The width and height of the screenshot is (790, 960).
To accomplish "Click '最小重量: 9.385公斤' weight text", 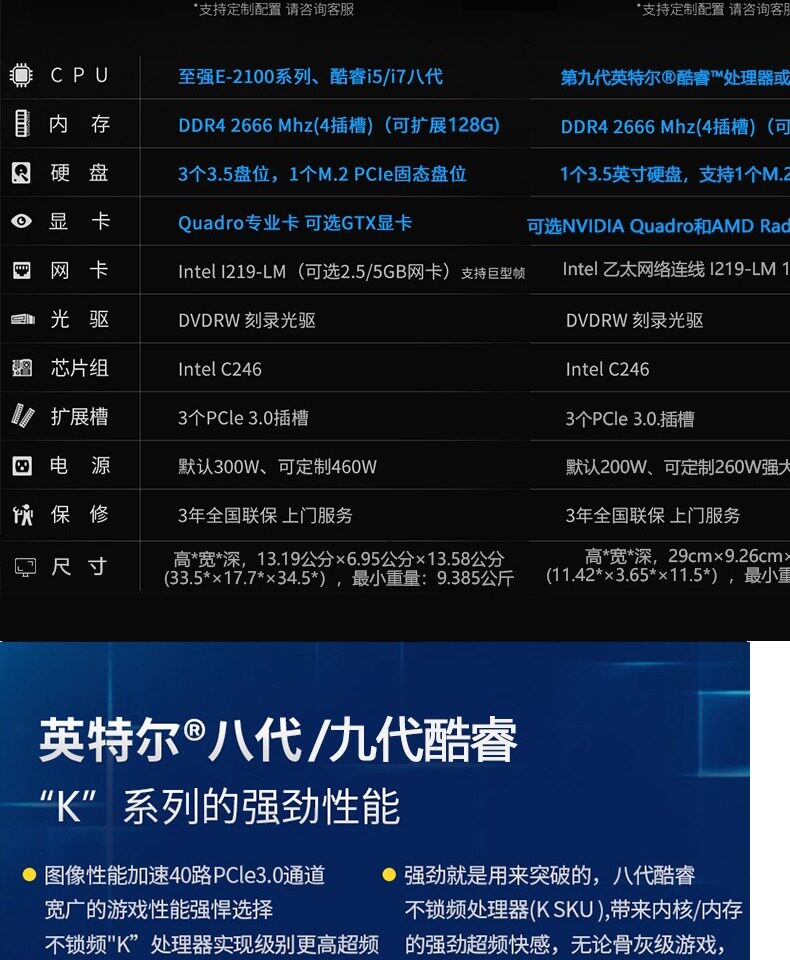I will [x=433, y=578].
